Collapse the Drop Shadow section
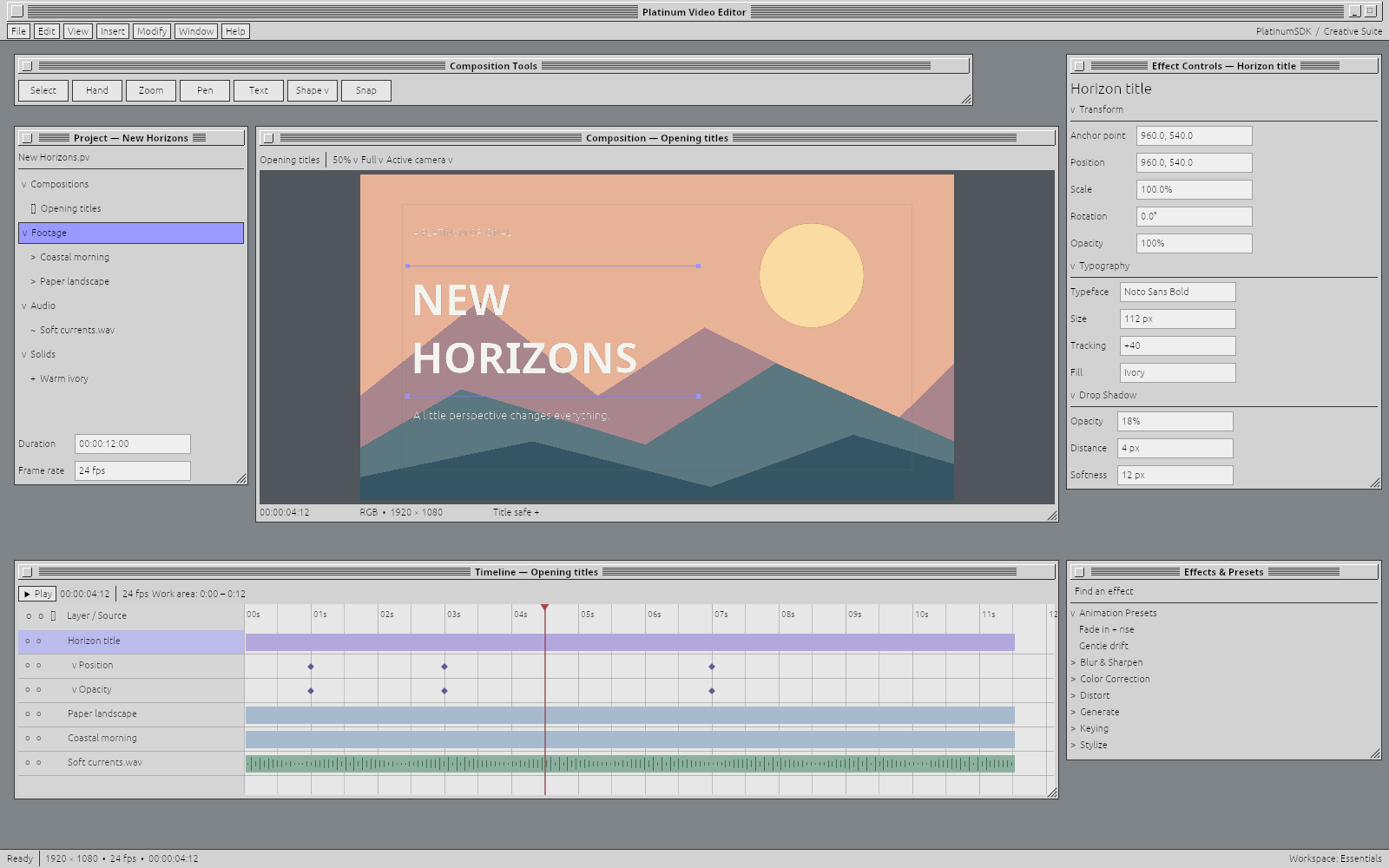 pos(1073,396)
